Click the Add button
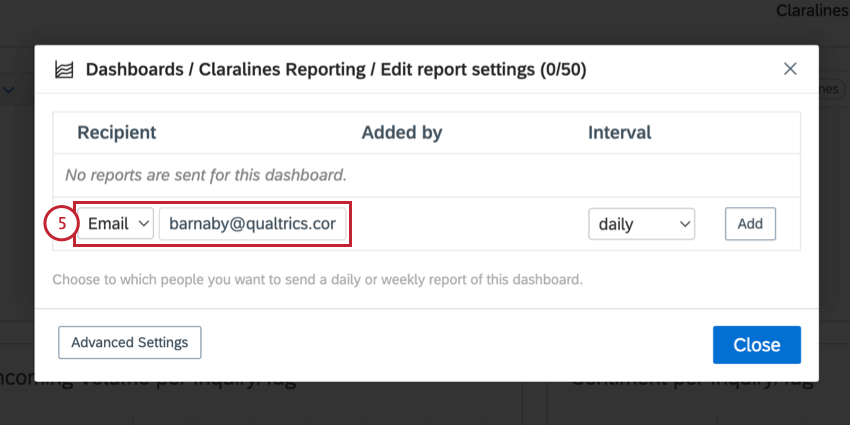 point(750,224)
